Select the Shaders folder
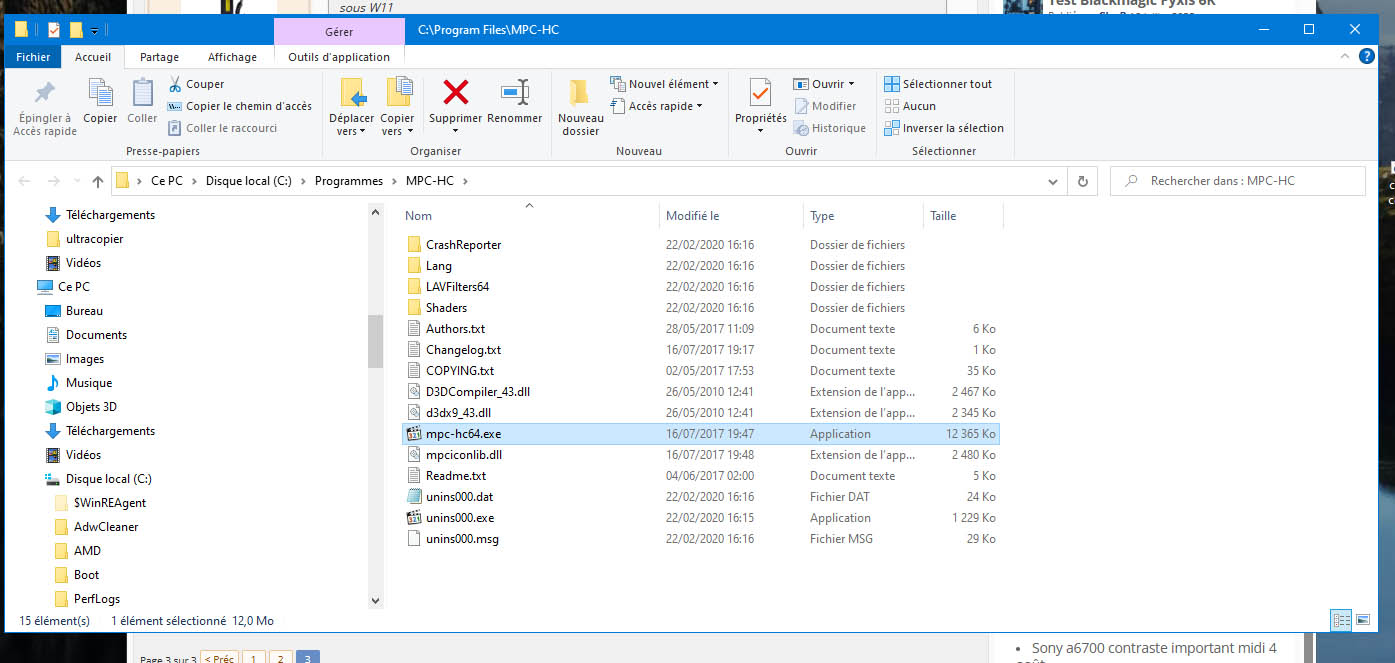Screen dimensions: 1395x663 click(446, 308)
